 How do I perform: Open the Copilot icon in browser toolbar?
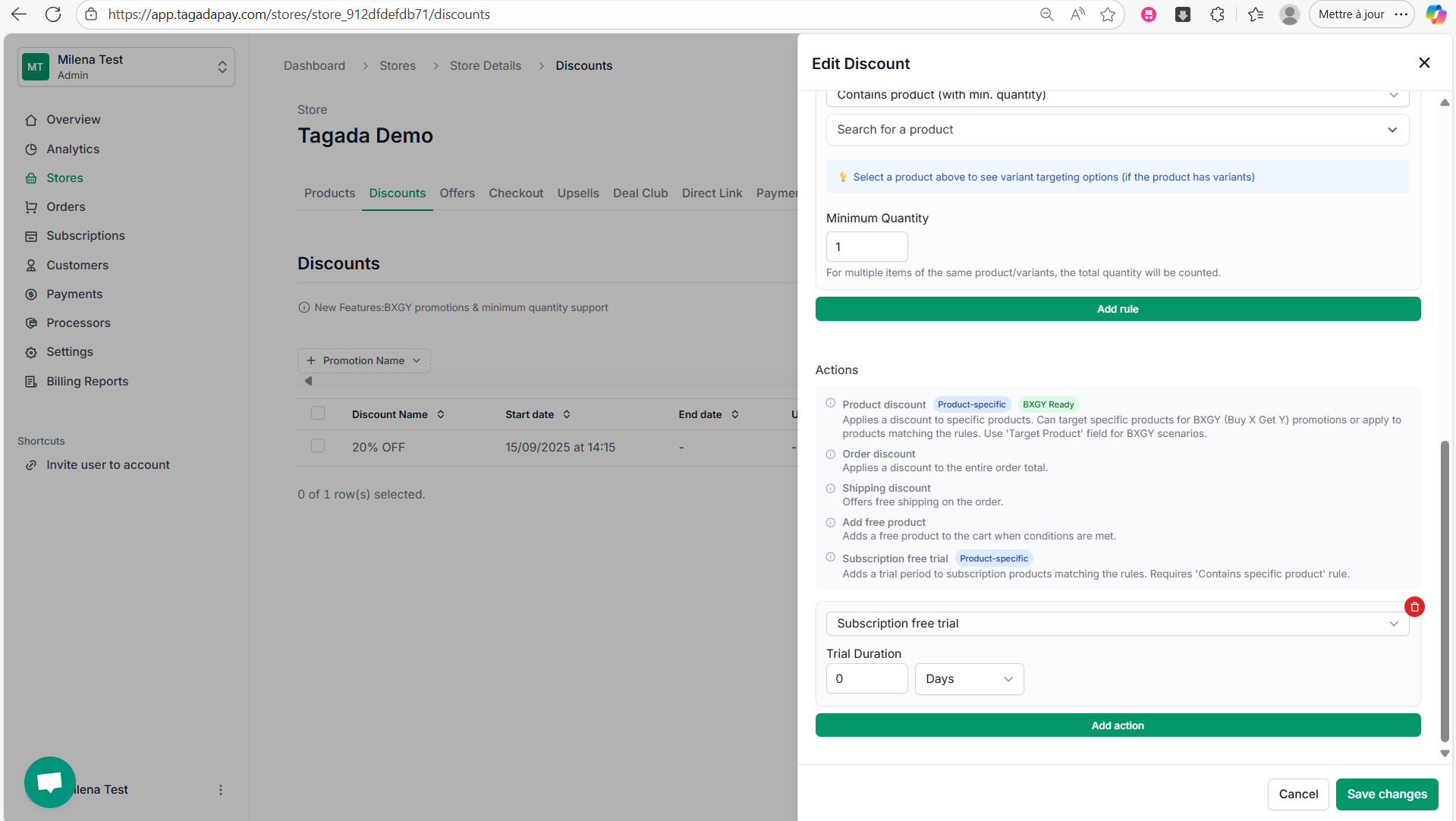(x=1436, y=14)
